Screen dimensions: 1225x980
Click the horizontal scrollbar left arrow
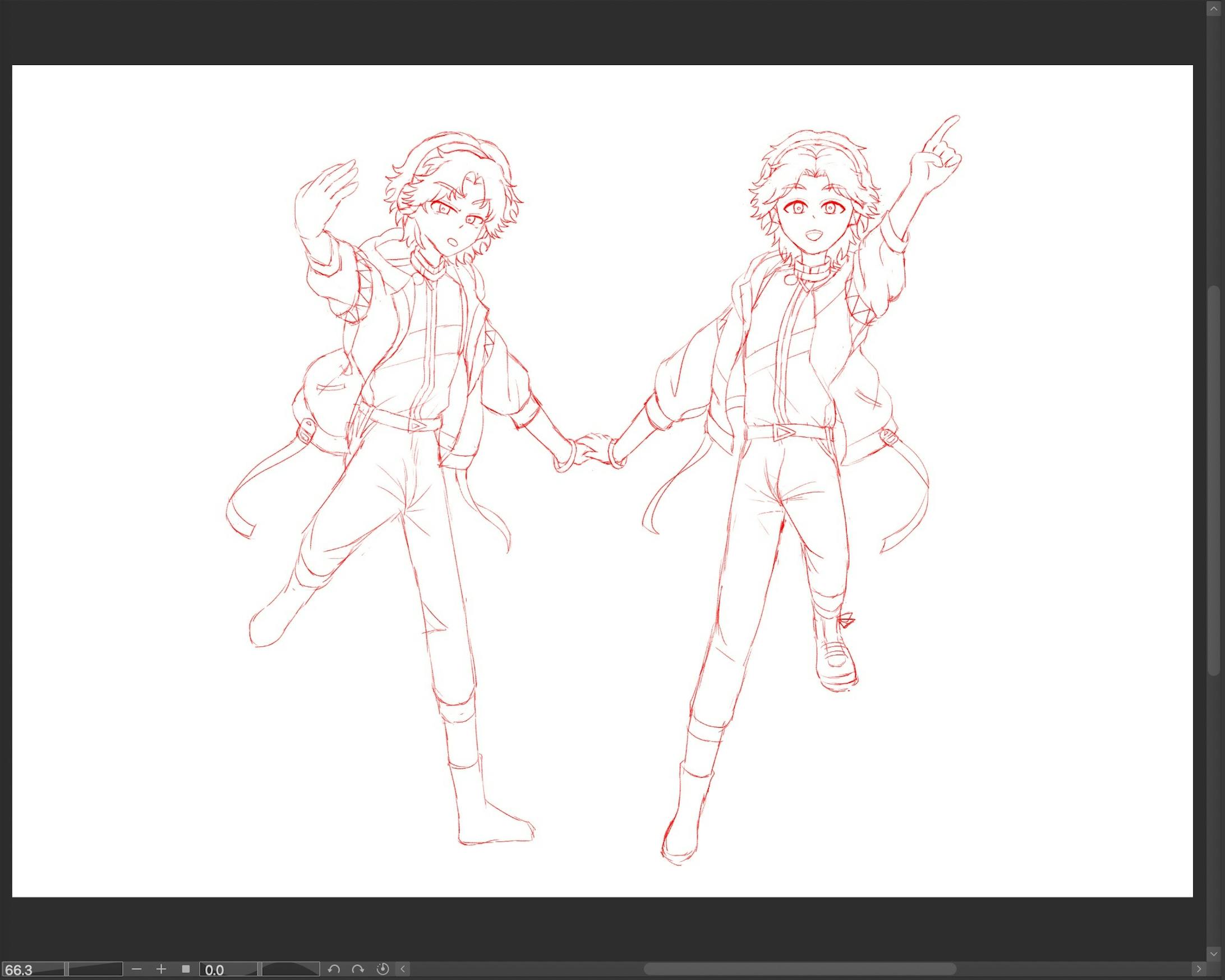tap(403, 969)
